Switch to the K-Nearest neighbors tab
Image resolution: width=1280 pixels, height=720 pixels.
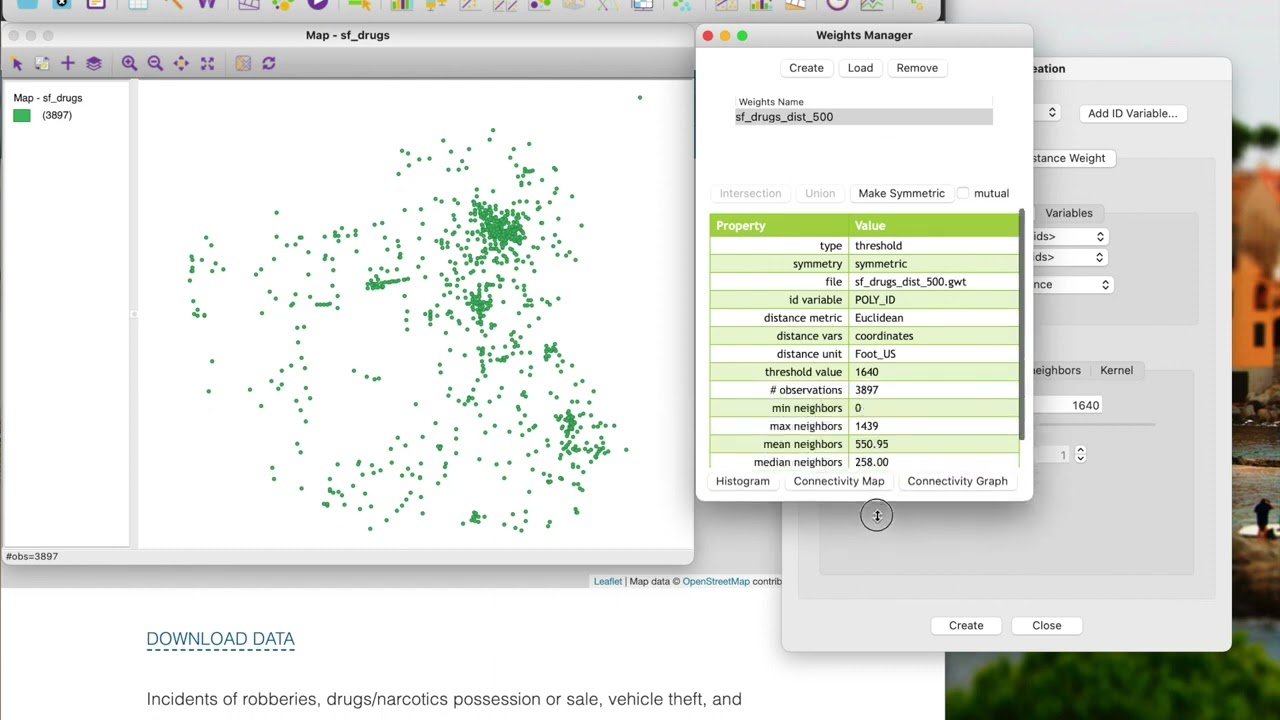click(x=1058, y=370)
